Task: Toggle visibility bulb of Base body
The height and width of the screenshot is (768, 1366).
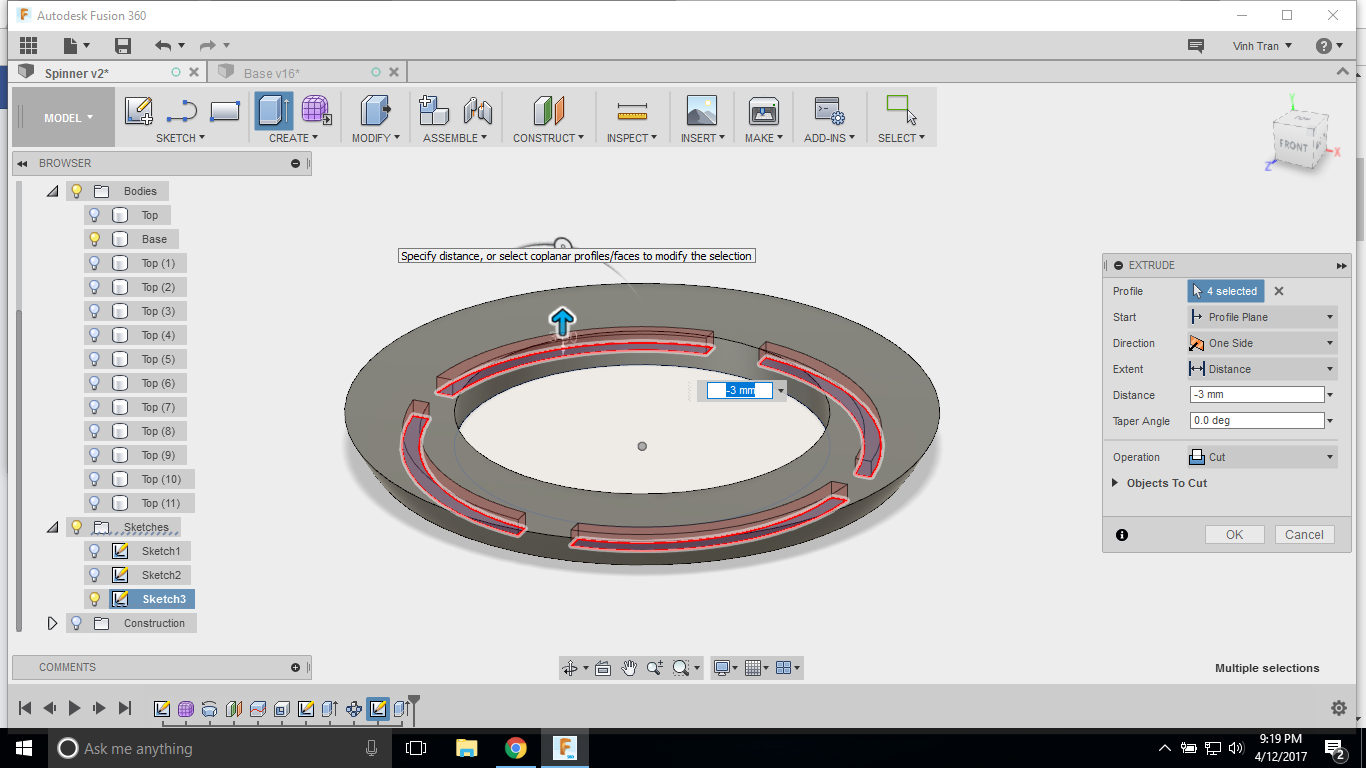Action: pos(95,239)
